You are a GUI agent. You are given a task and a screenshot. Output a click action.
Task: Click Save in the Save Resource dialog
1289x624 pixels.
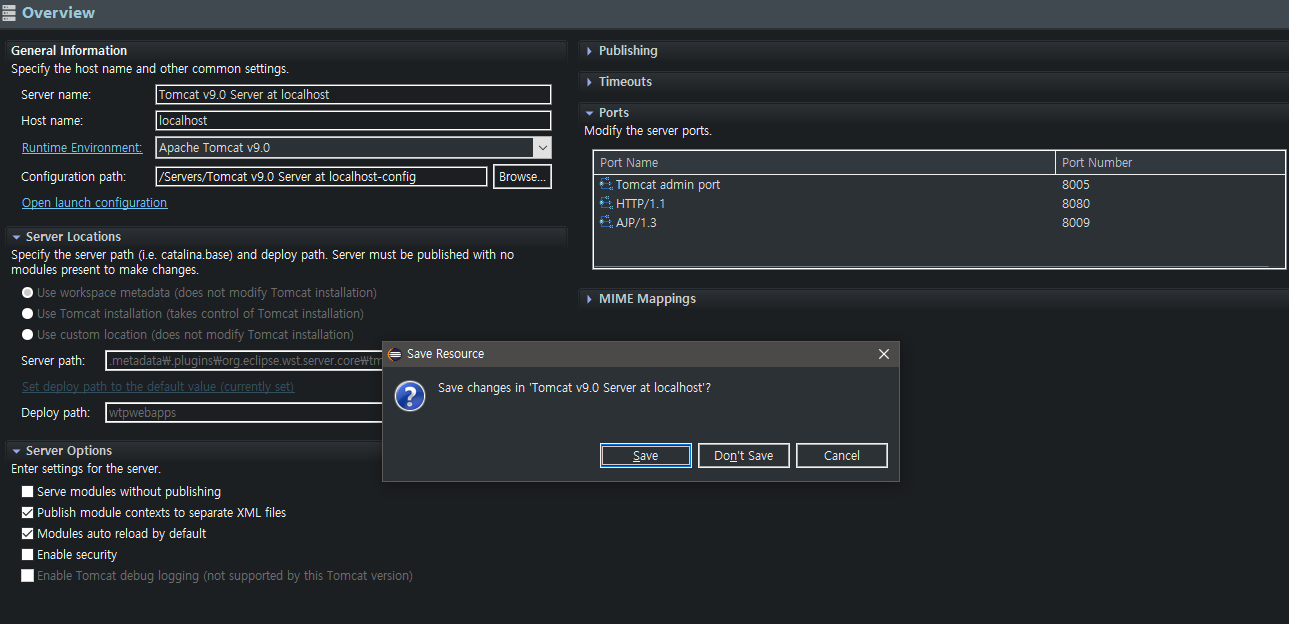coord(645,456)
